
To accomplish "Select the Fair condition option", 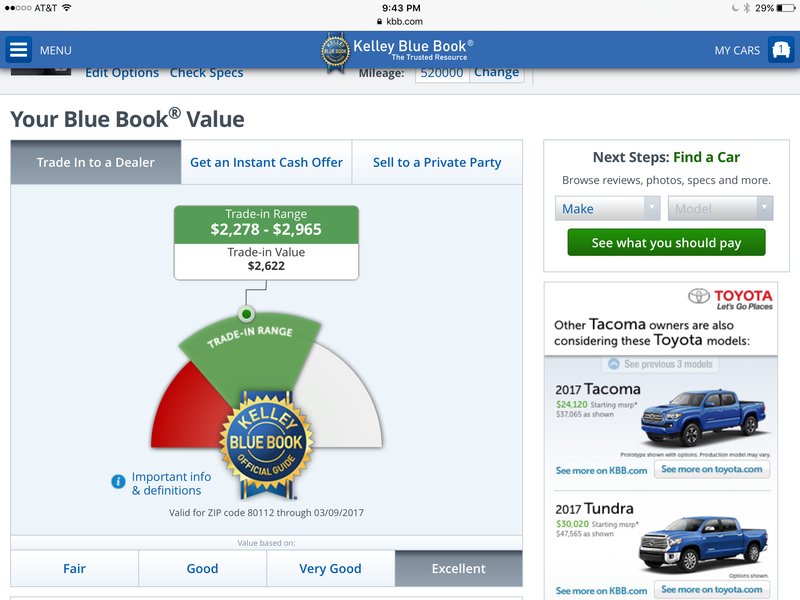I will point(74,568).
